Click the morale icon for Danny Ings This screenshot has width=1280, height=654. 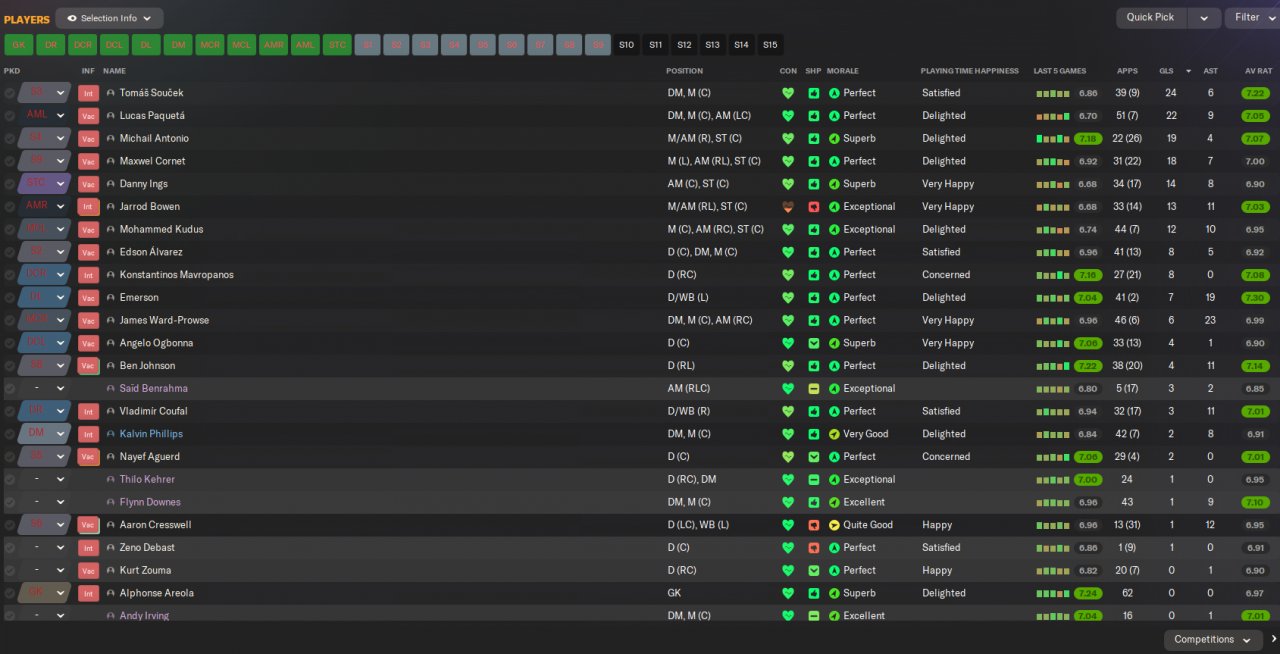click(834, 184)
